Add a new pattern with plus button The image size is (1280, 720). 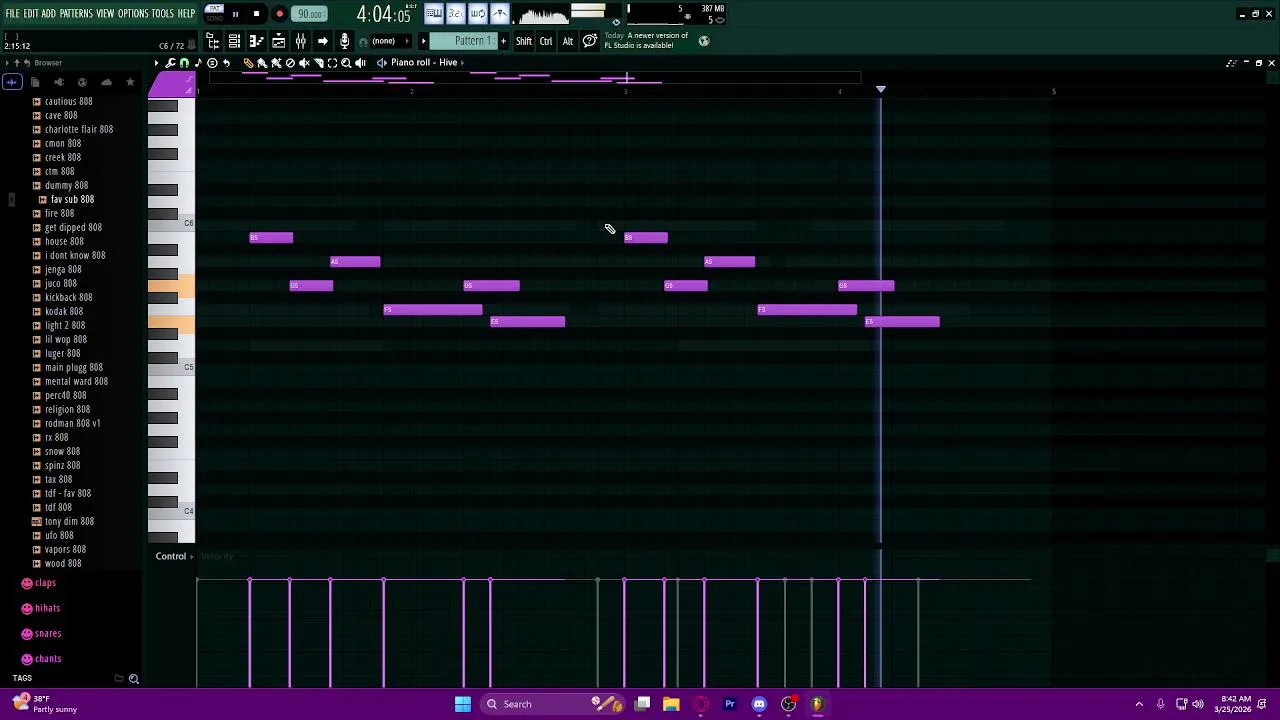pyautogui.click(x=503, y=41)
